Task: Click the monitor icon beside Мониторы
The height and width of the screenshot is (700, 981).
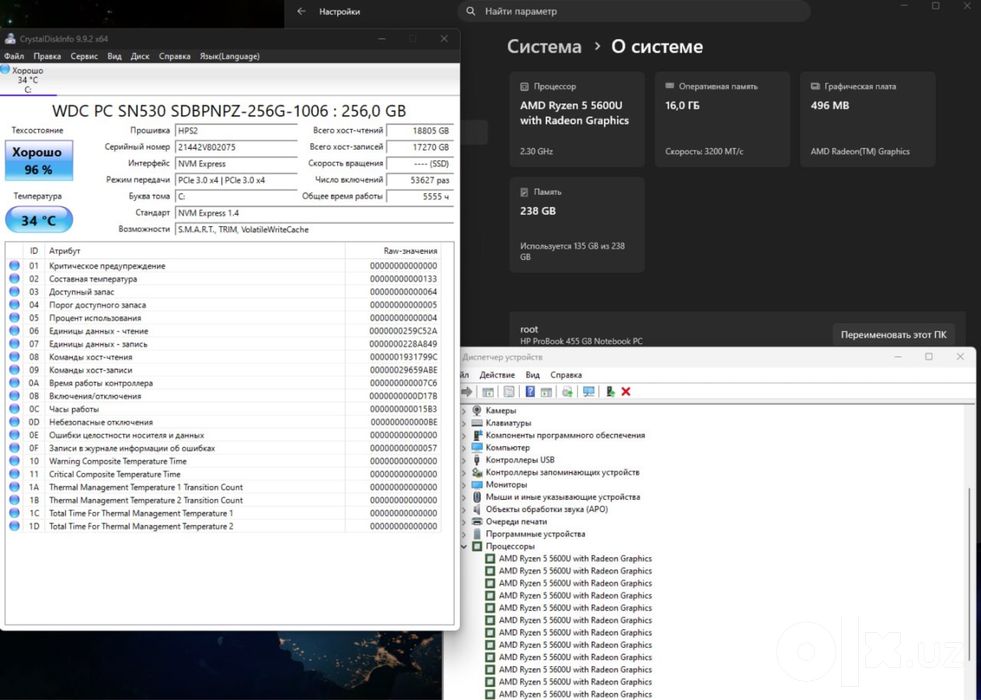Action: pyautogui.click(x=477, y=484)
